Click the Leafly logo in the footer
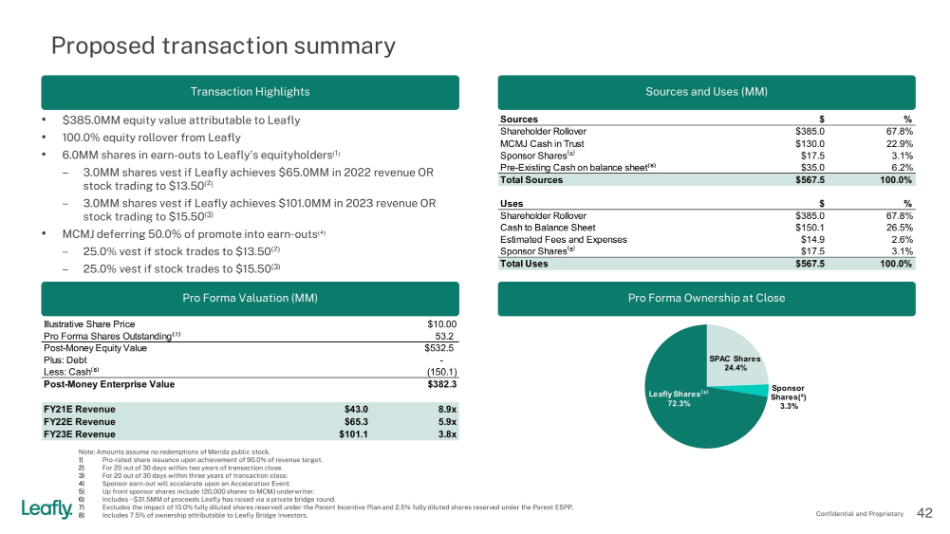950x534 pixels. point(46,510)
